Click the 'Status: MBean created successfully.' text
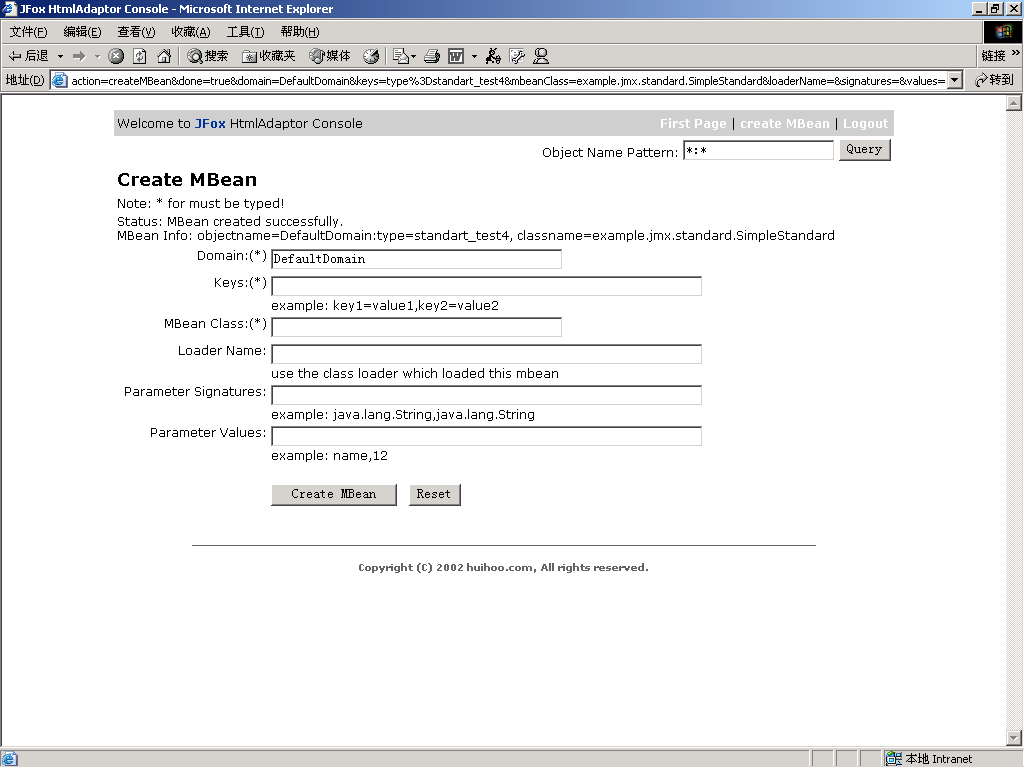This screenshot has height=768, width=1024. click(230, 221)
